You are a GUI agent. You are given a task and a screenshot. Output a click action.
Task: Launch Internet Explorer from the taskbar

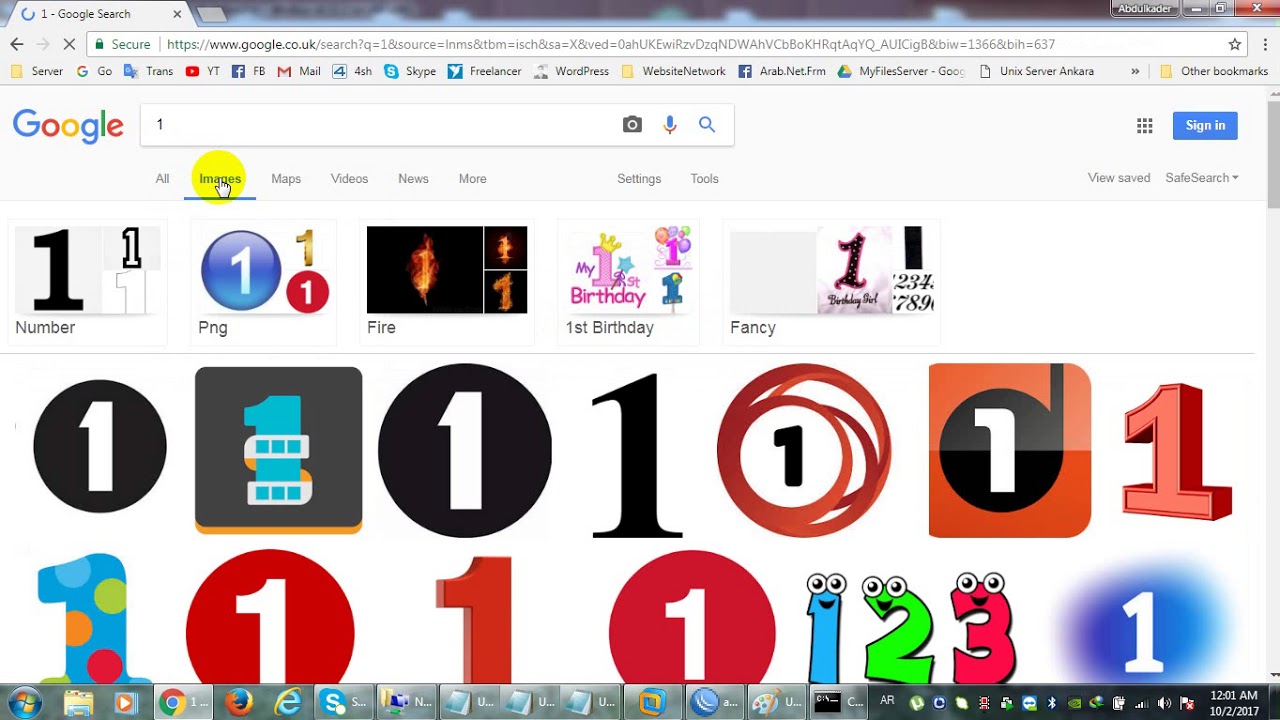tap(288, 703)
